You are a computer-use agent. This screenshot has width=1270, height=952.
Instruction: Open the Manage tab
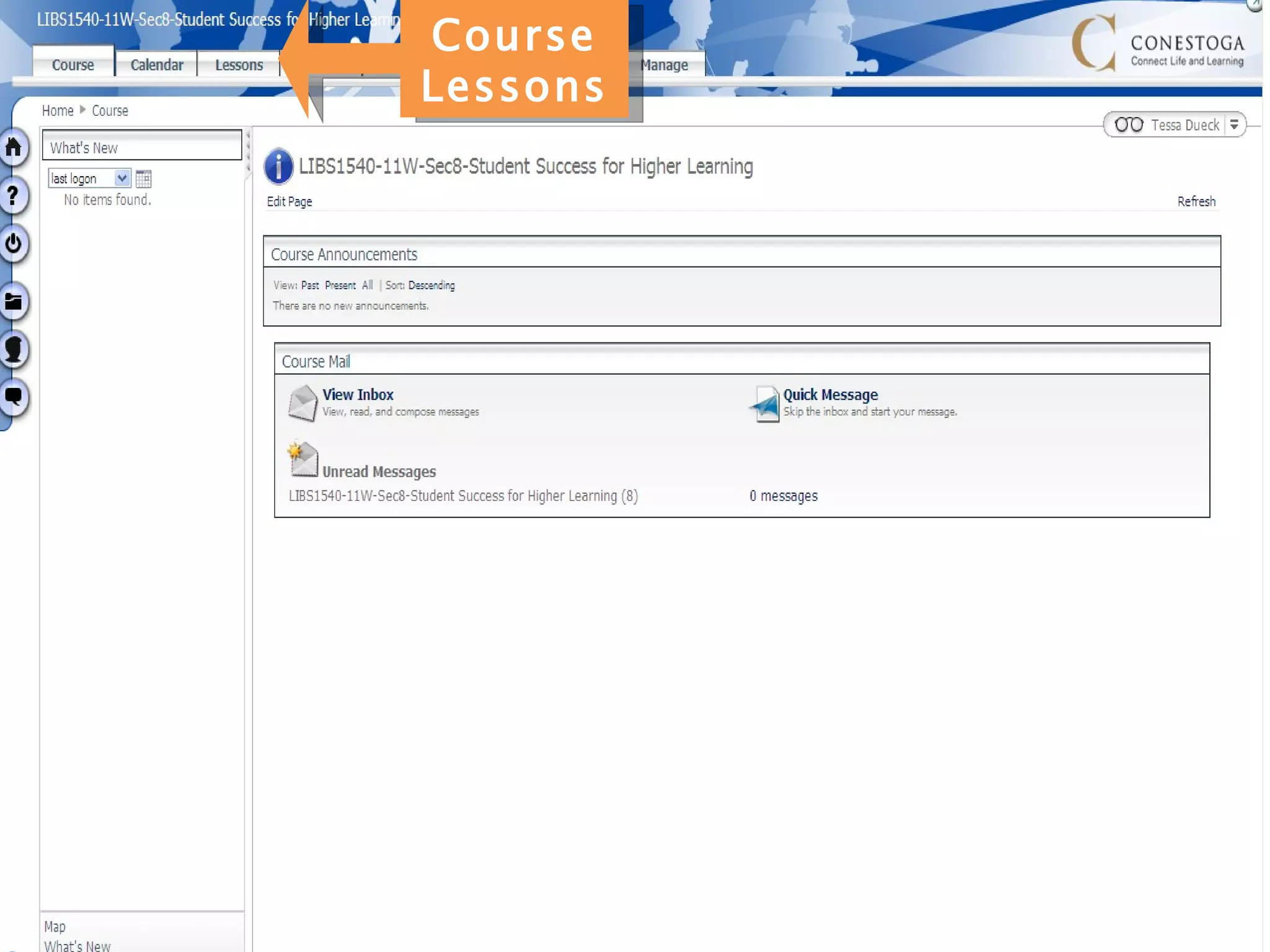pyautogui.click(x=665, y=64)
